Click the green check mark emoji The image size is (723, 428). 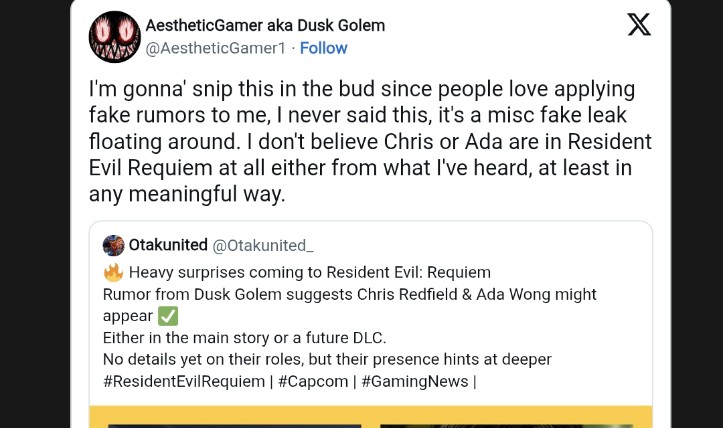point(168,316)
